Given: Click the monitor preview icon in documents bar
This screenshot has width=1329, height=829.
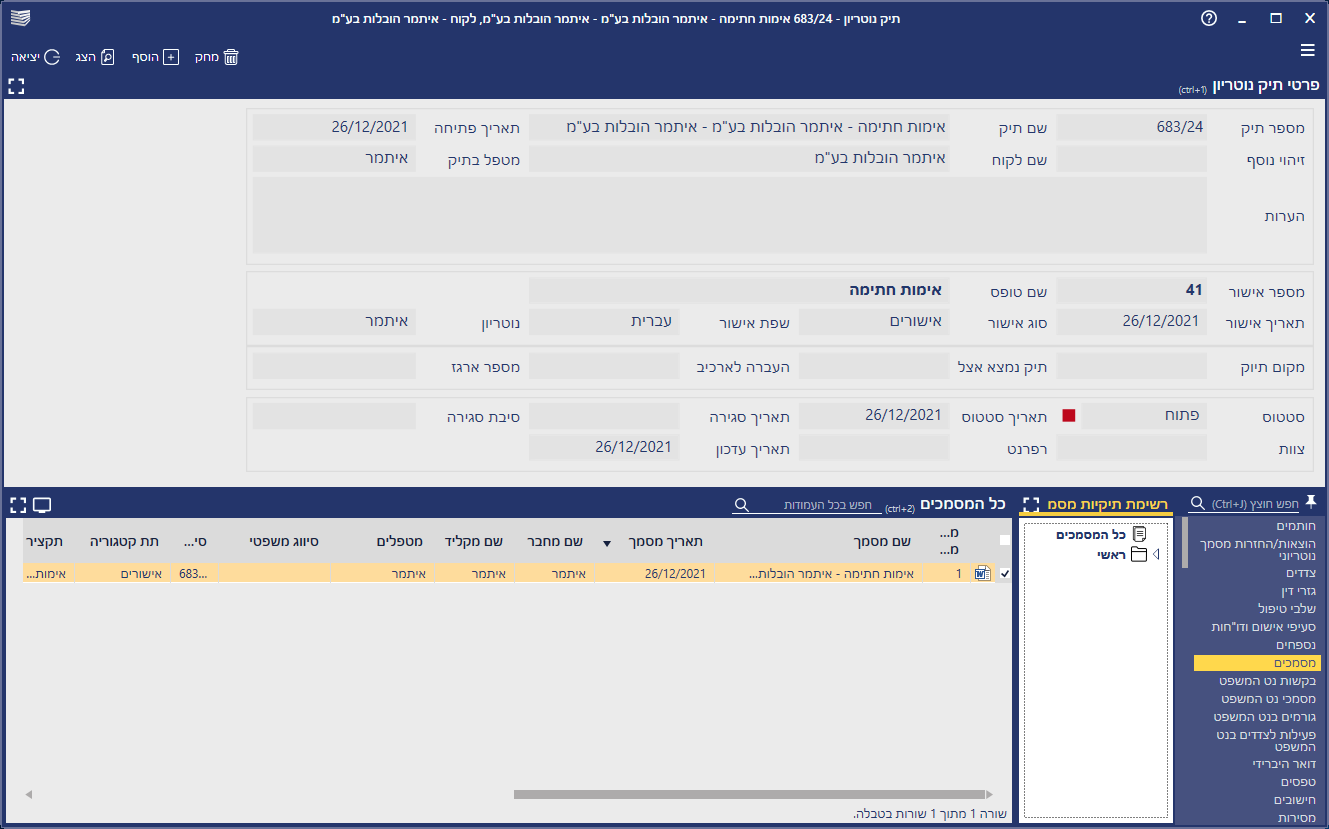Looking at the screenshot, I should (42, 504).
